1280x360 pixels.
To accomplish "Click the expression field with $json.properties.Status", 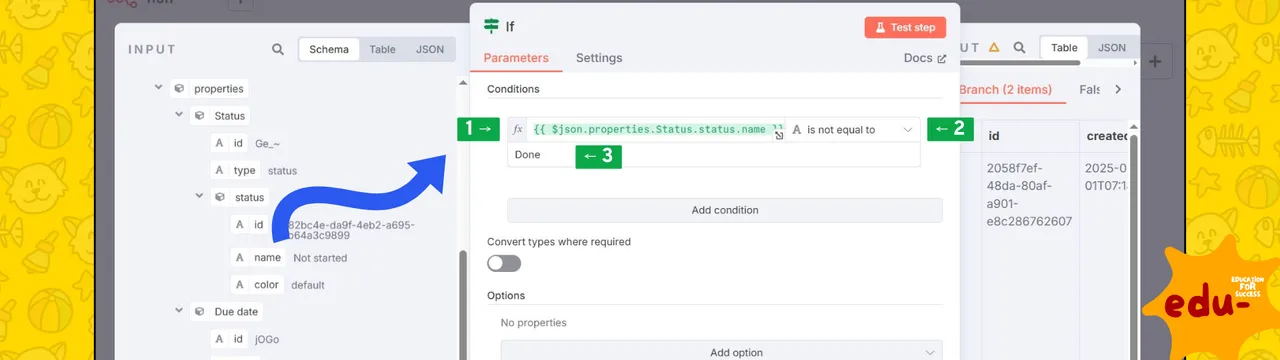I will pyautogui.click(x=657, y=130).
